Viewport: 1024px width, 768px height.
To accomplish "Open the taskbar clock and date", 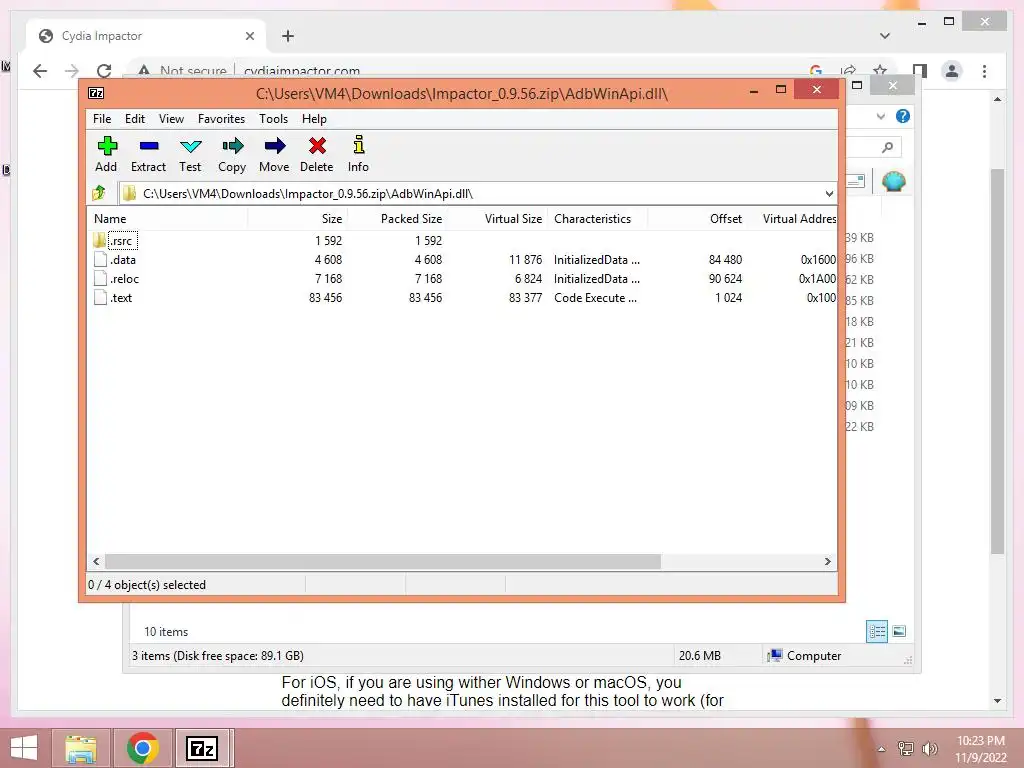I will click(980, 749).
